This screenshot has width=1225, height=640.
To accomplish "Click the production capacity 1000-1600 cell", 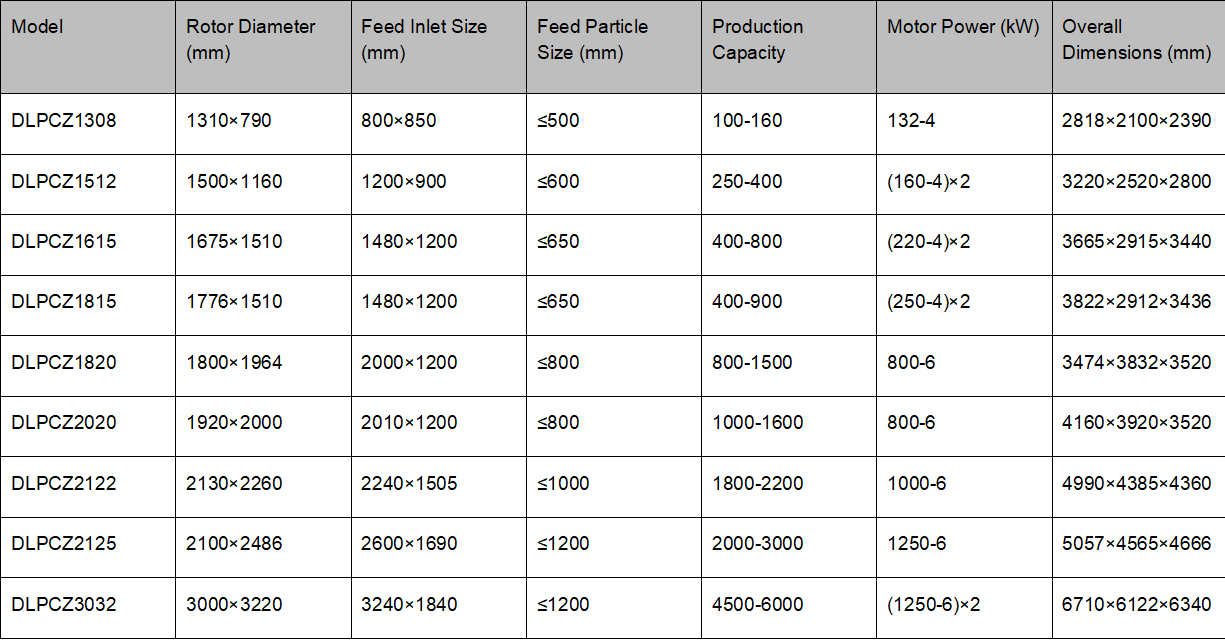I will [x=789, y=426].
